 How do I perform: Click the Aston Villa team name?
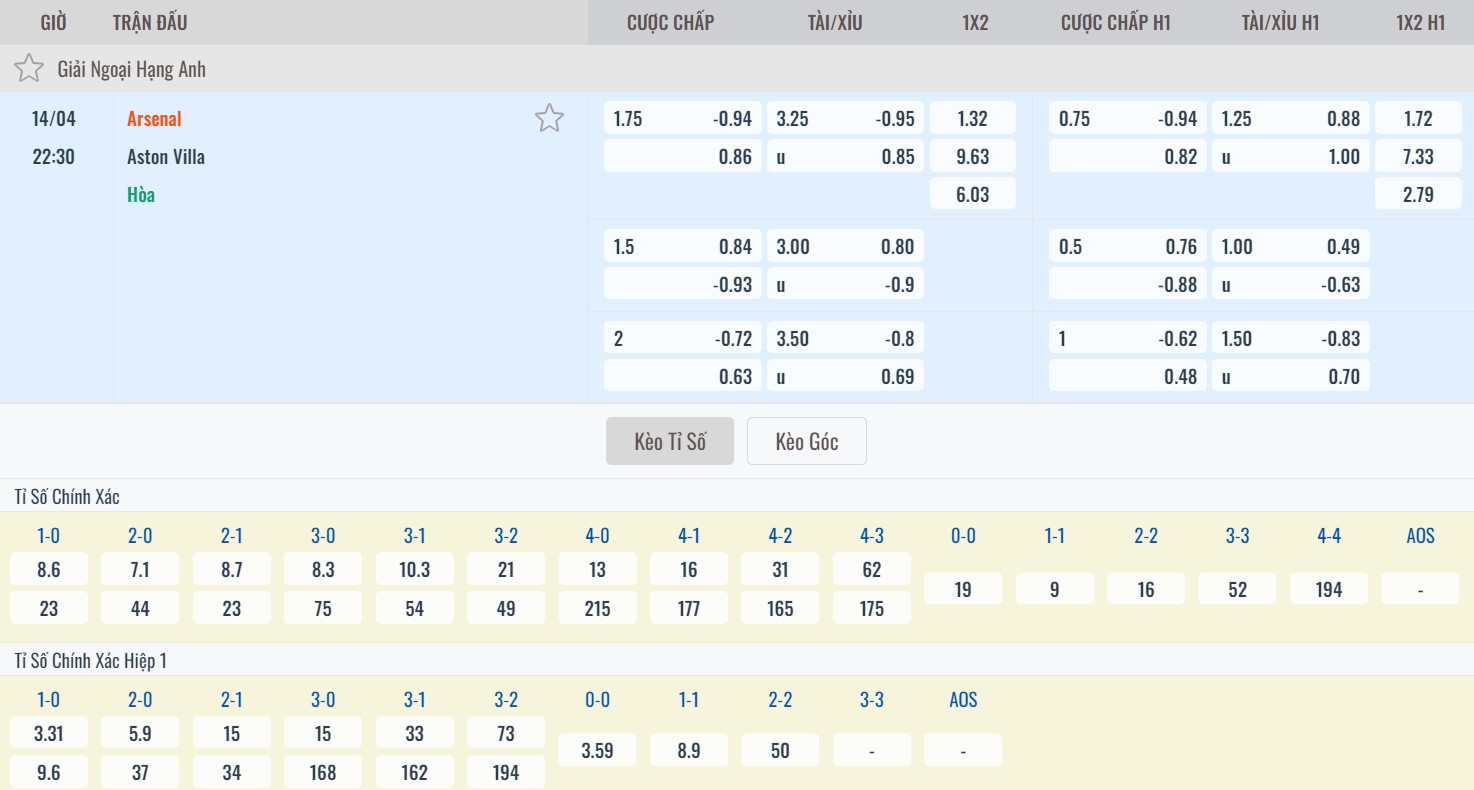click(166, 157)
